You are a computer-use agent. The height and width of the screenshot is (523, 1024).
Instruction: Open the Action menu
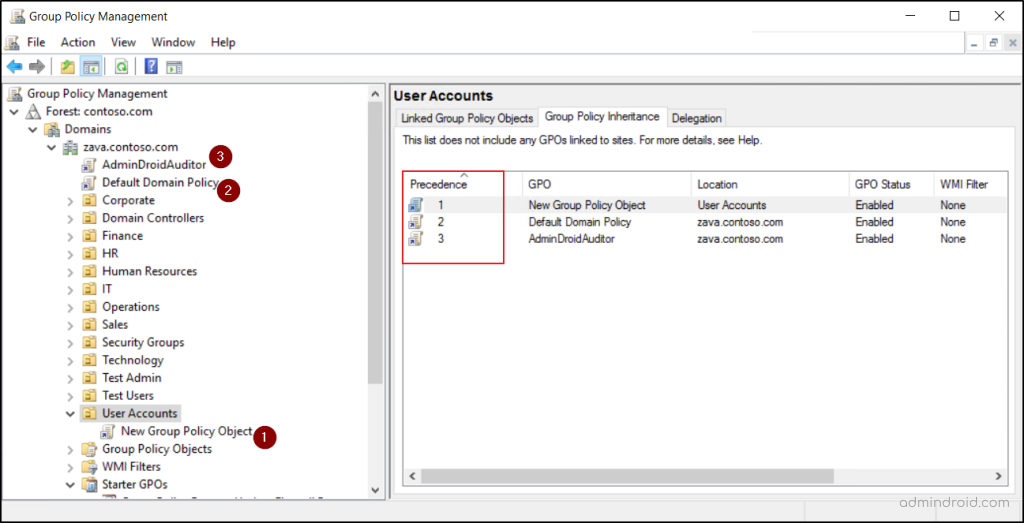[78, 42]
